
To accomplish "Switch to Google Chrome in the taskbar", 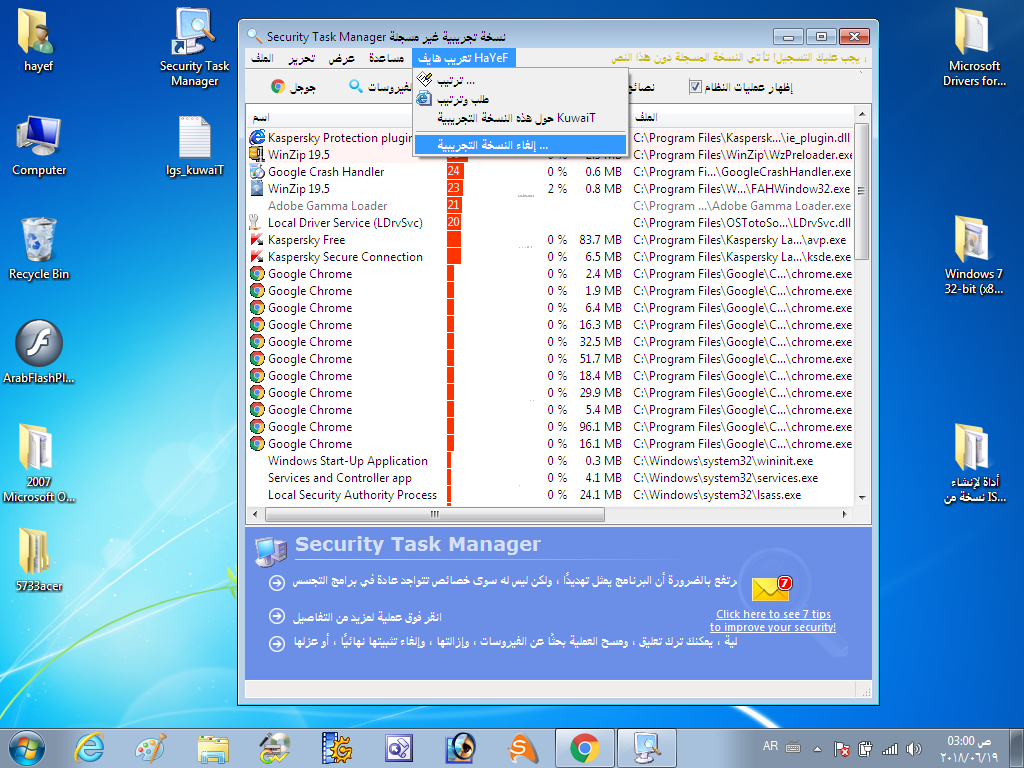I will [584, 748].
